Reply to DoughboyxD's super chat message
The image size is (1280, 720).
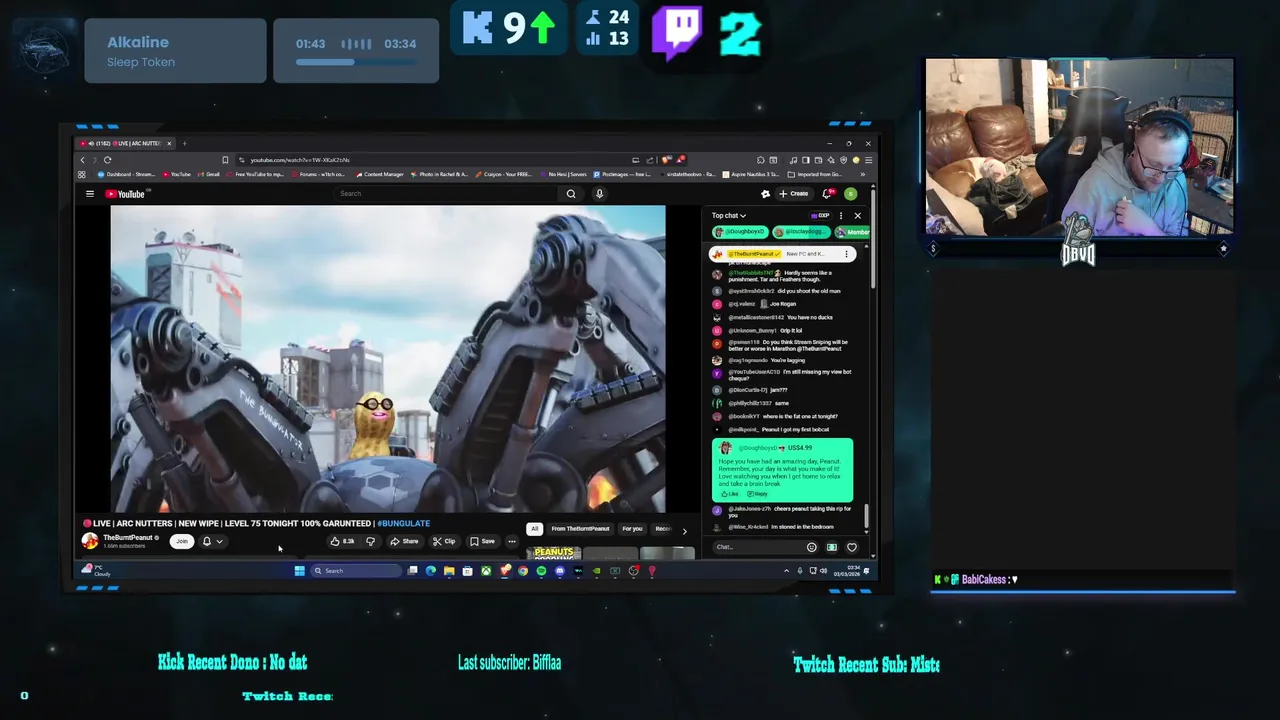757,494
